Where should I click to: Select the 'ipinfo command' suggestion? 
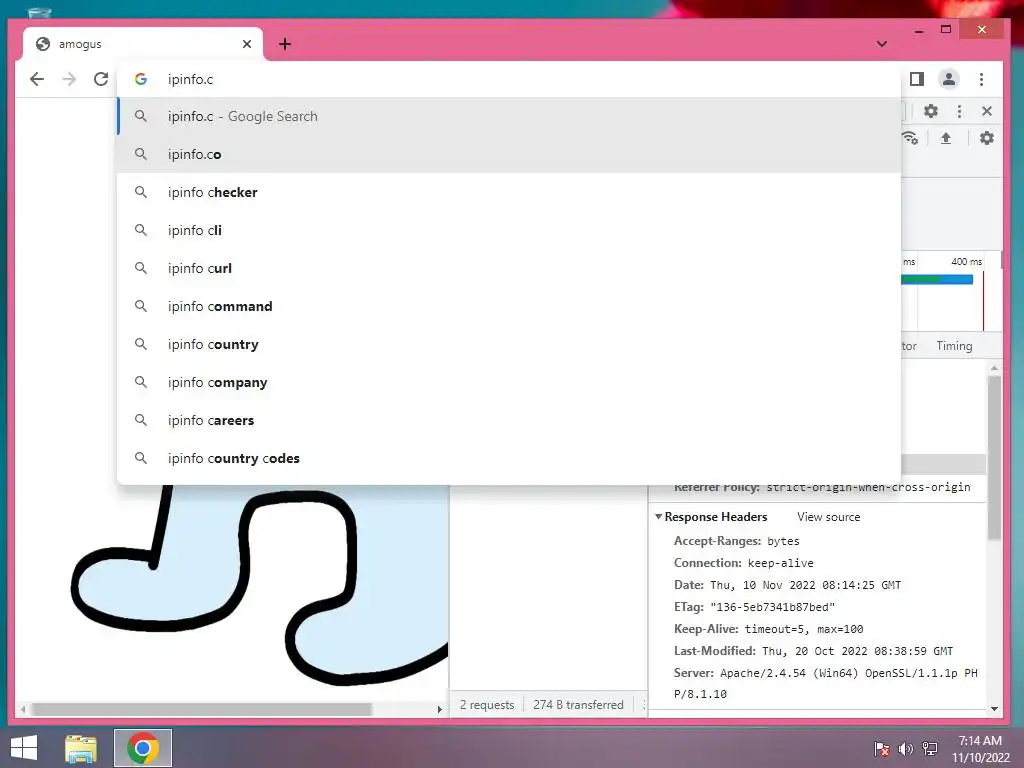pos(509,306)
